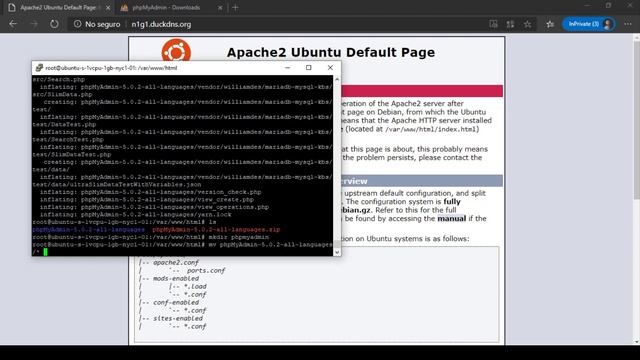Click the browser window maximize button
This screenshot has width=640, height=360.
pyautogui.click(x=609, y=5)
